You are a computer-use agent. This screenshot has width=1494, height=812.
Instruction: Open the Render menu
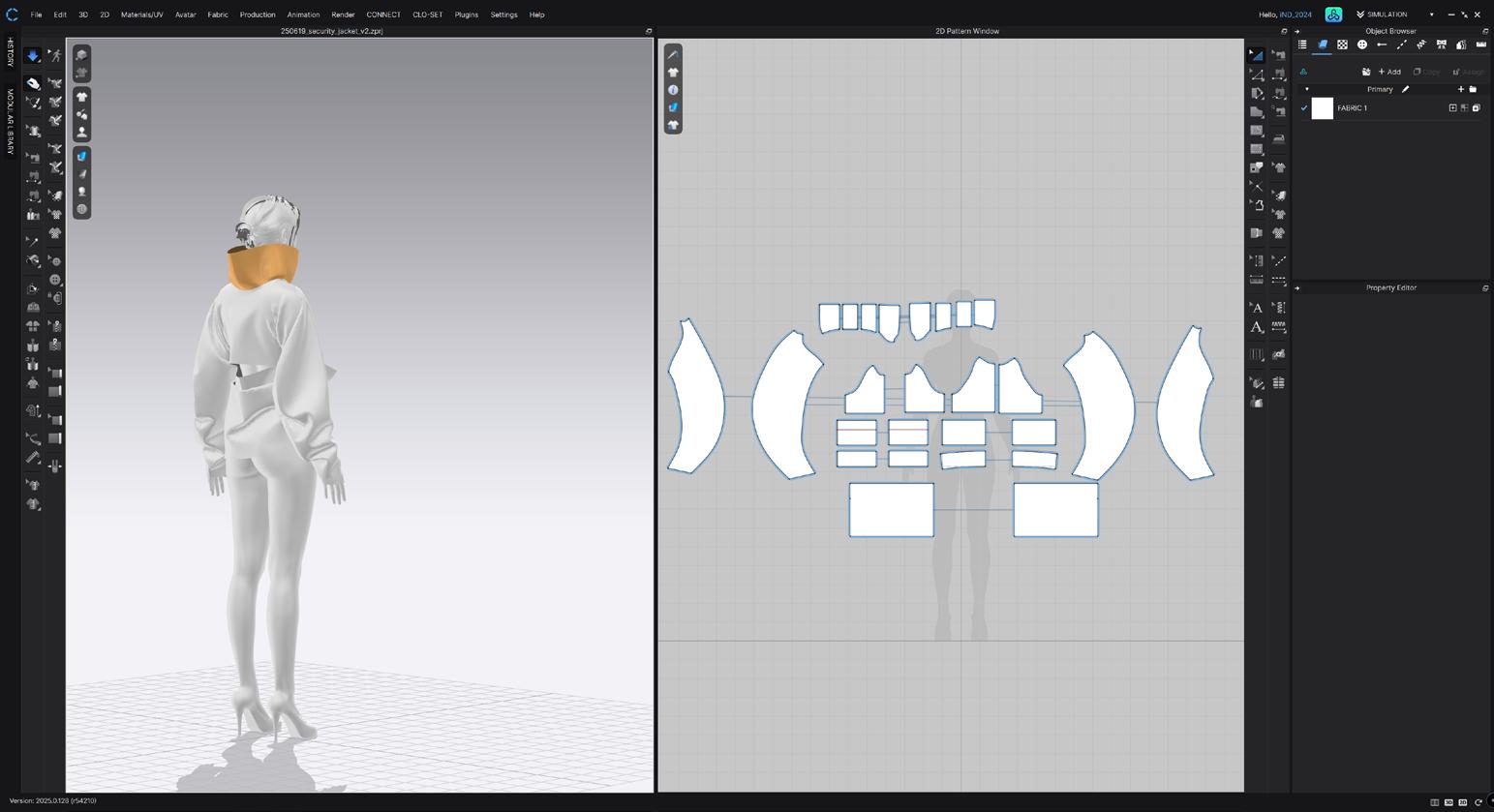point(343,15)
